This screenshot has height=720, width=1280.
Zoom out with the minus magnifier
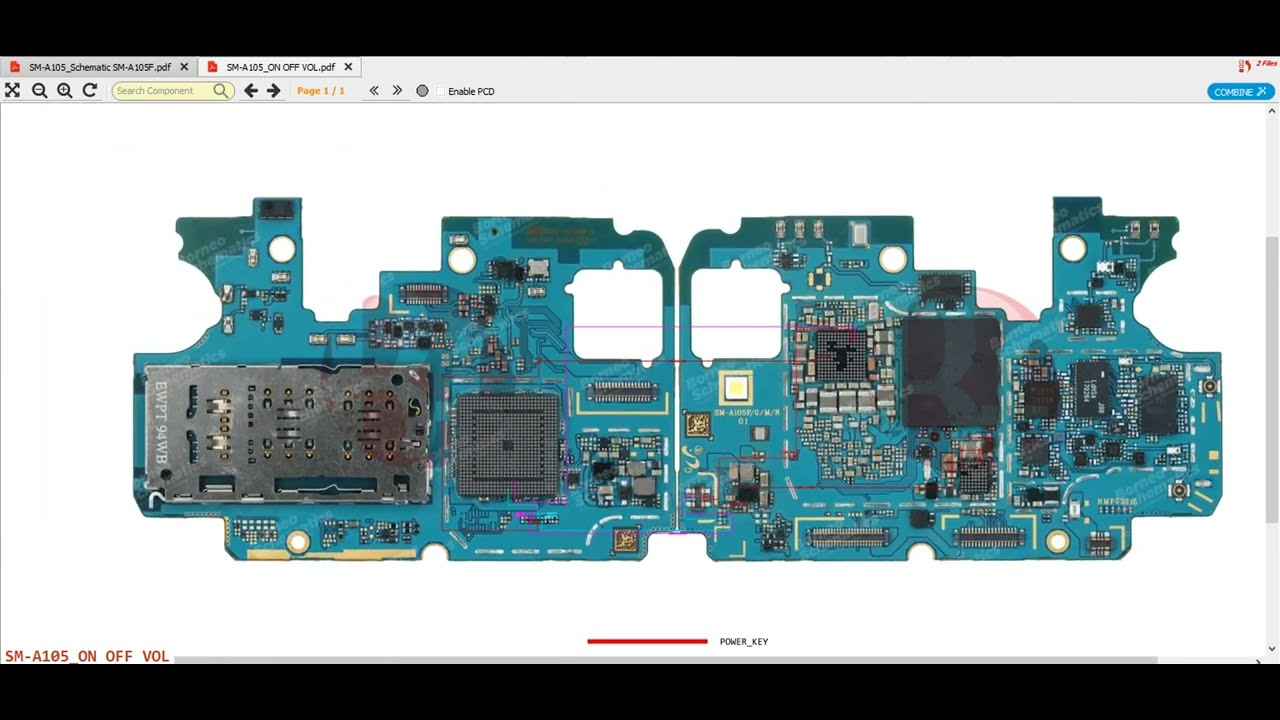[x=39, y=90]
